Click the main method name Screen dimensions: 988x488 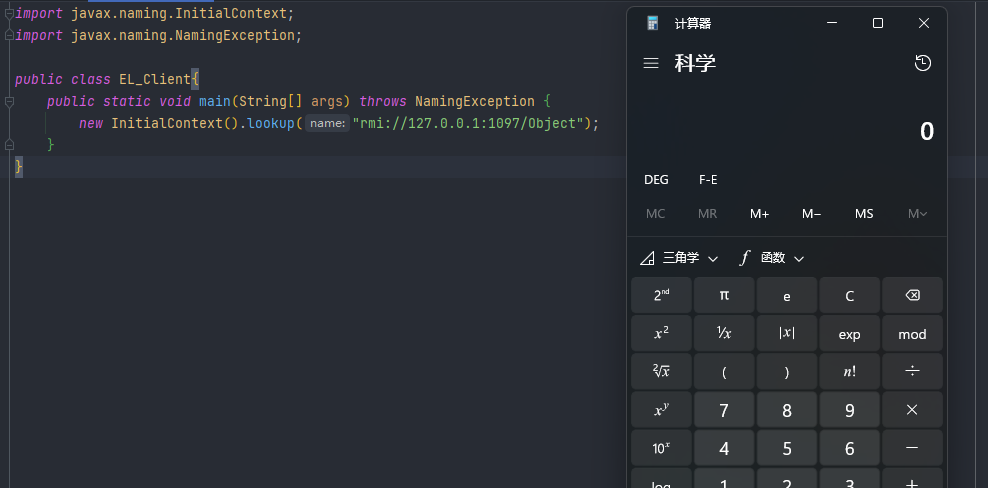[215, 101]
